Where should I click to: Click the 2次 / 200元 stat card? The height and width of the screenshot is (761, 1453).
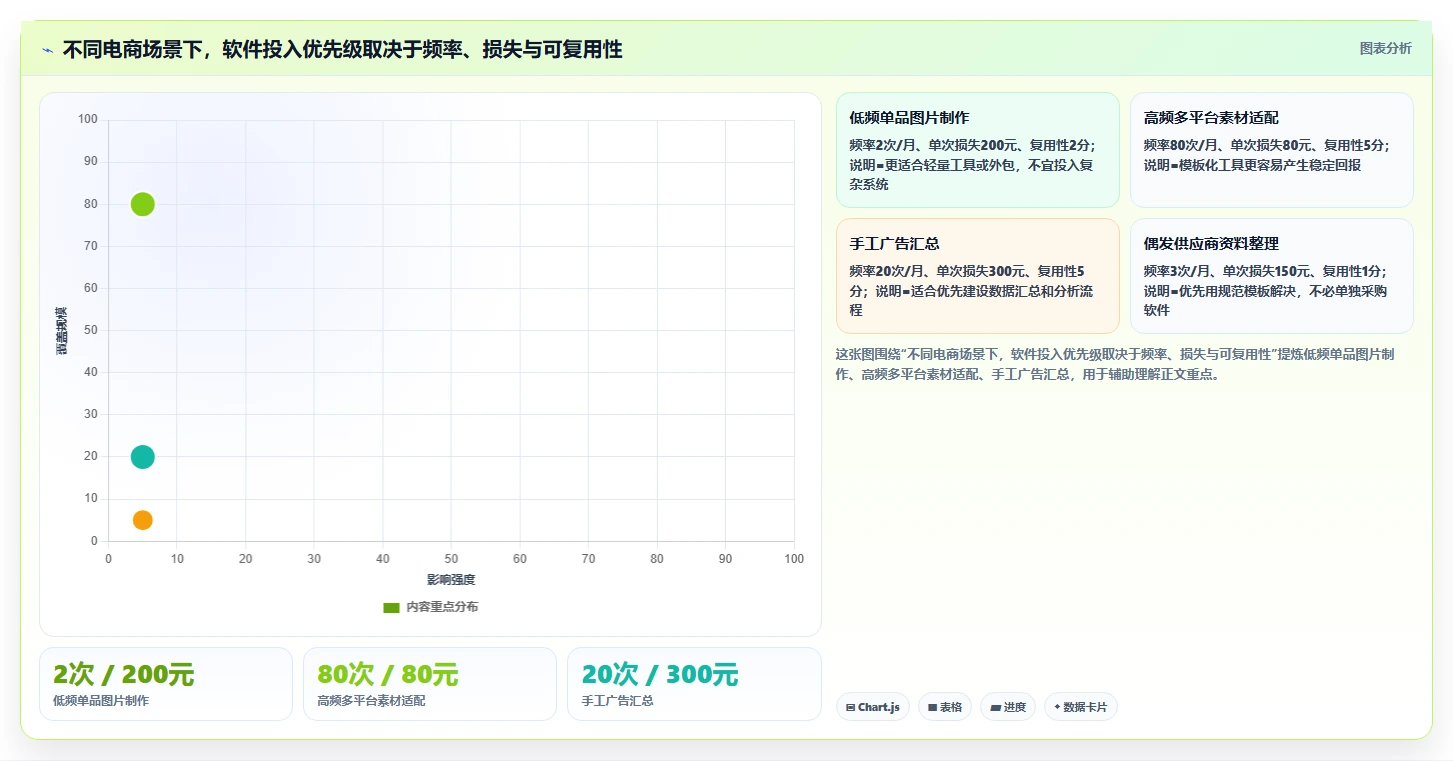pyautogui.click(x=166, y=684)
